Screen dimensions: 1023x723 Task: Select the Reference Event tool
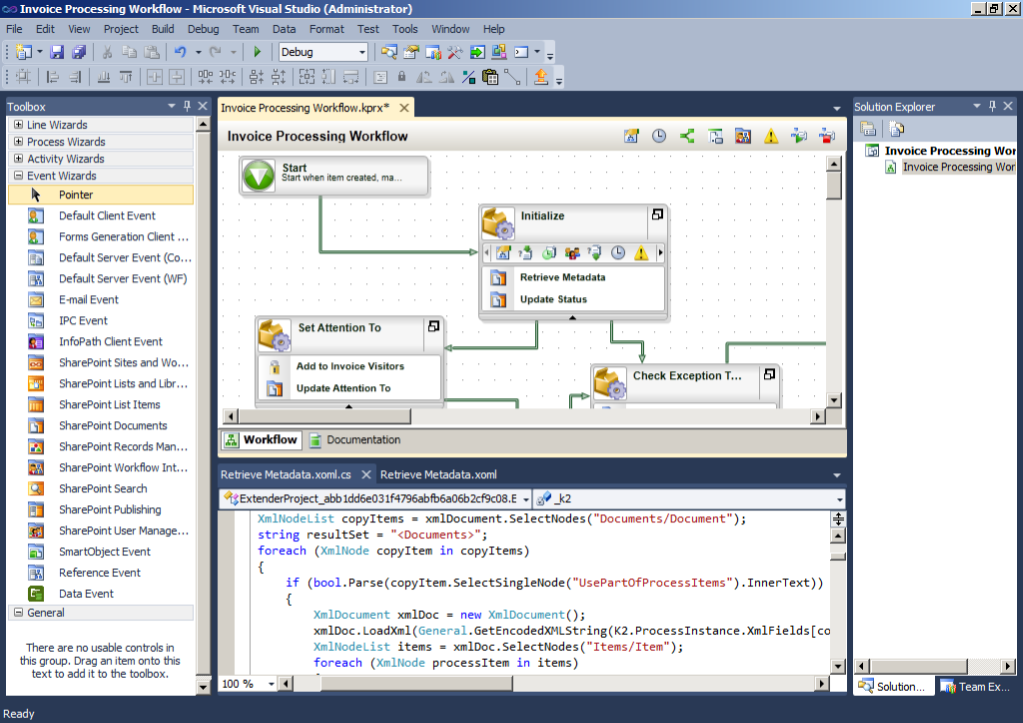(101, 572)
